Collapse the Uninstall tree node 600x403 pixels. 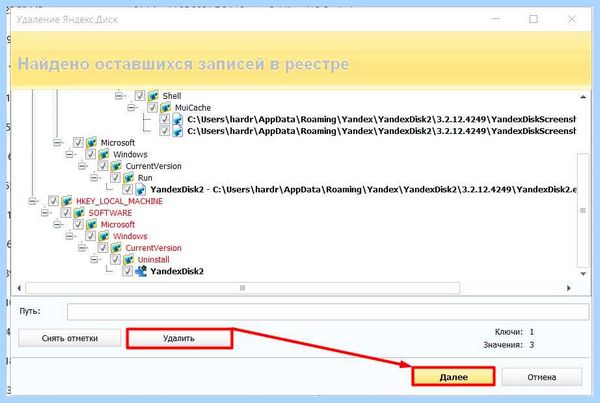coord(94,259)
